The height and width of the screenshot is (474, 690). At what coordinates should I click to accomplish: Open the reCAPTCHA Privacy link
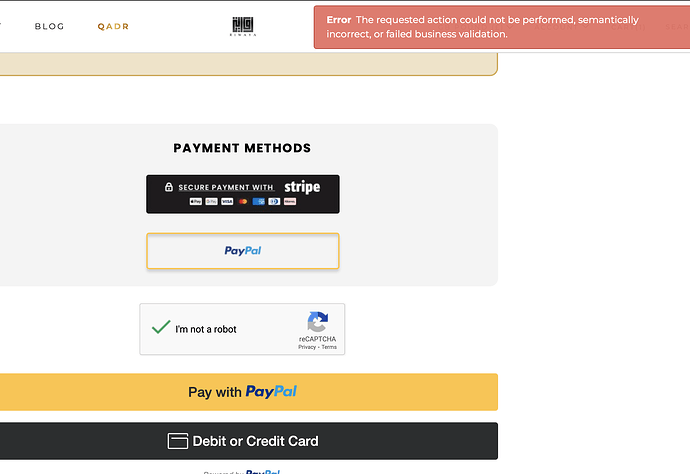click(x=307, y=347)
